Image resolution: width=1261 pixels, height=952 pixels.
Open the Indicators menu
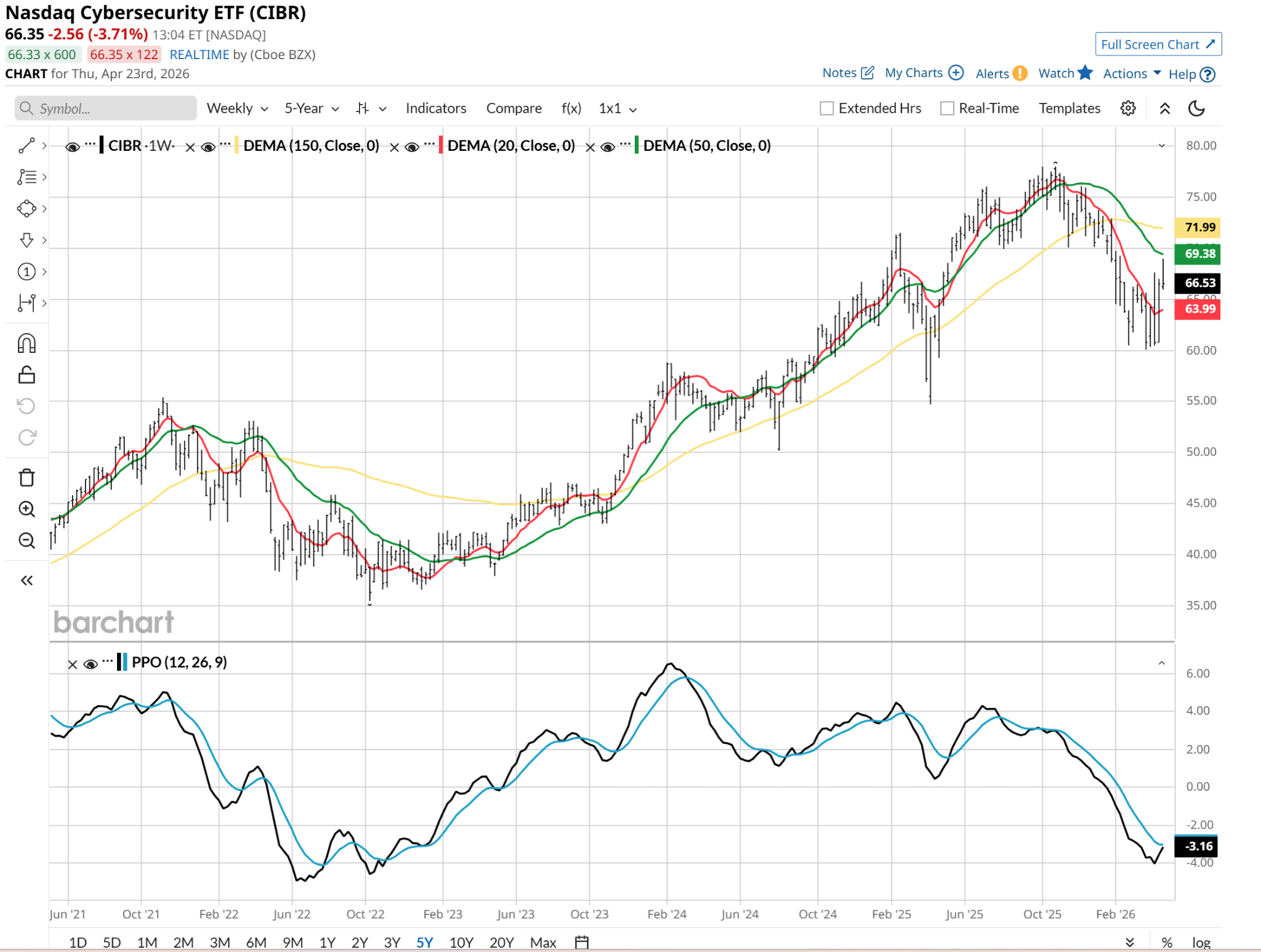436,108
